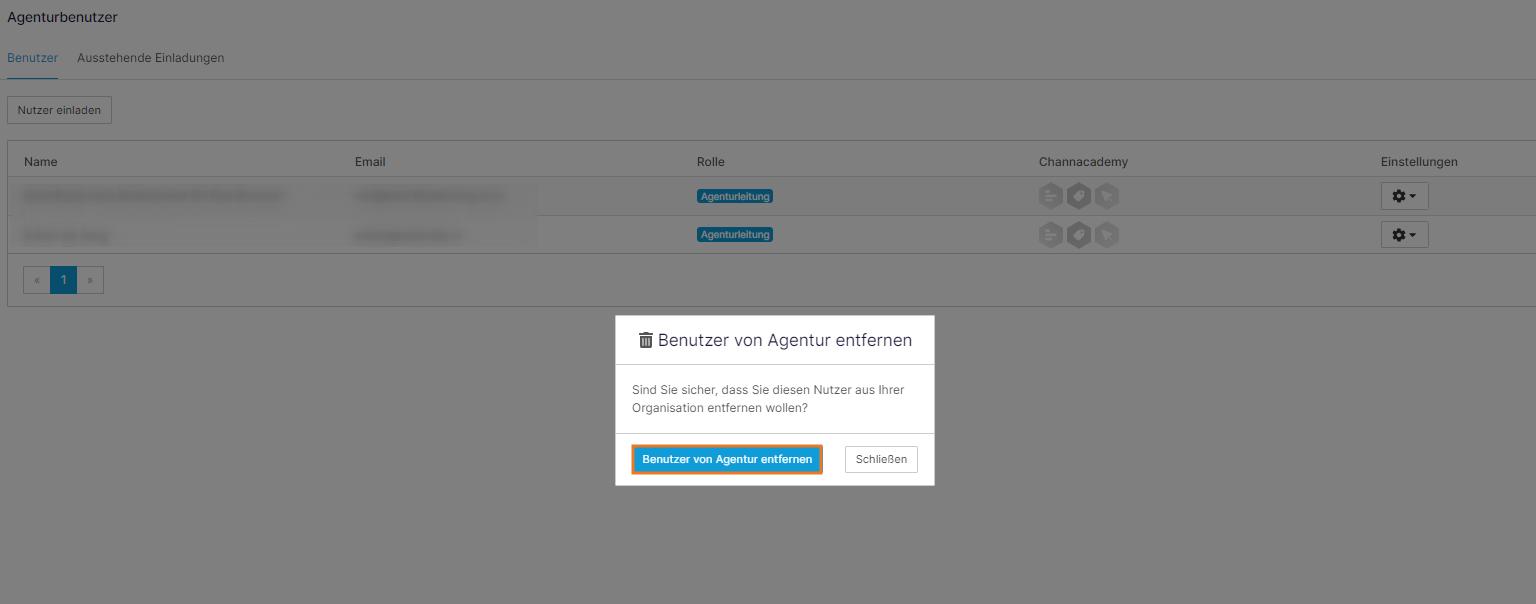Open the gear settings dropdown in first row
This screenshot has width=1536, height=604.
coord(1404,196)
